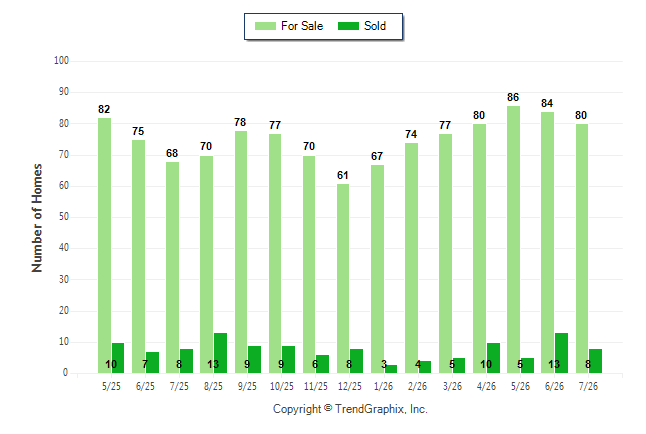The height and width of the screenshot is (434, 646).
Task: Click the 4/26 Sold bar showing 10
Action: click(493, 358)
